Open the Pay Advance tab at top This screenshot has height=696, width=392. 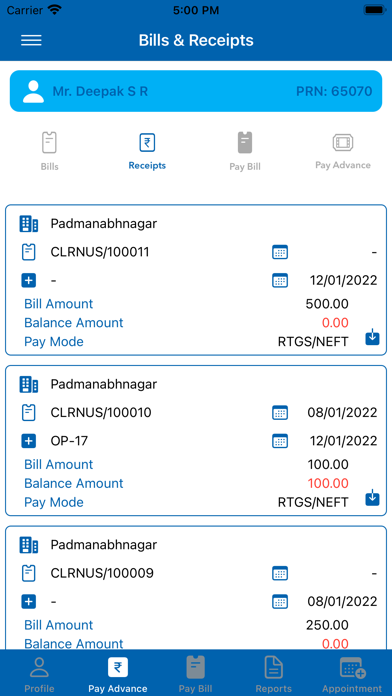(343, 151)
